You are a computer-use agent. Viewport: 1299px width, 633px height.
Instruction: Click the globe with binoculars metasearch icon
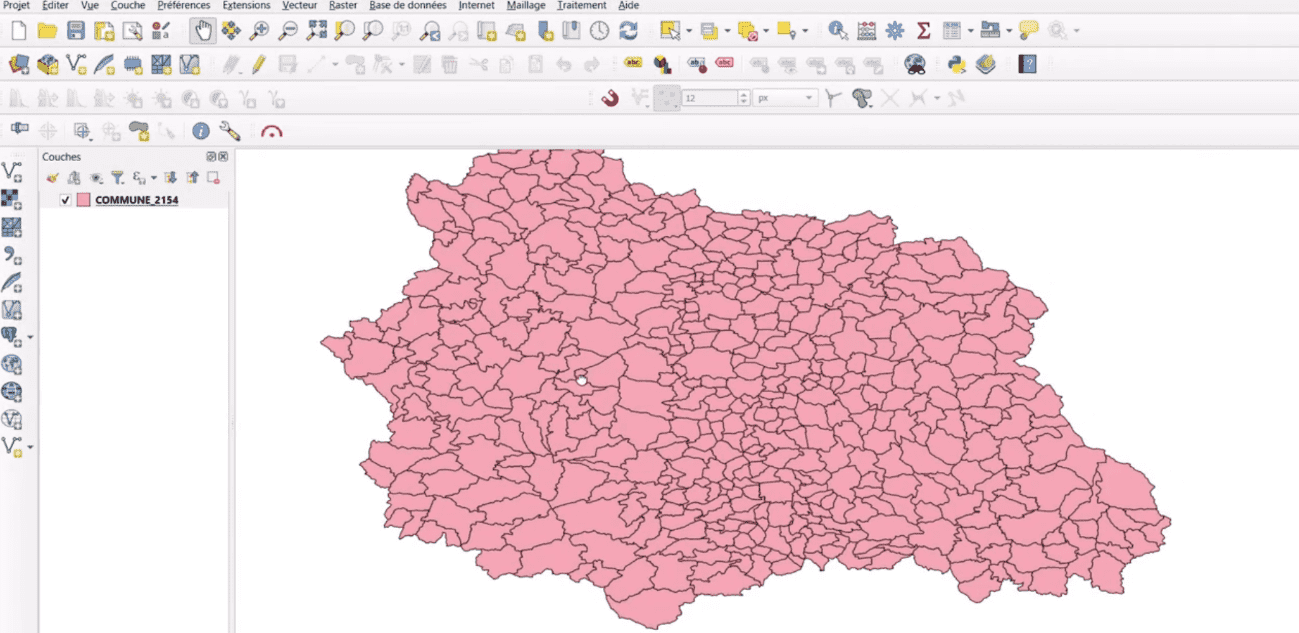tap(914, 65)
